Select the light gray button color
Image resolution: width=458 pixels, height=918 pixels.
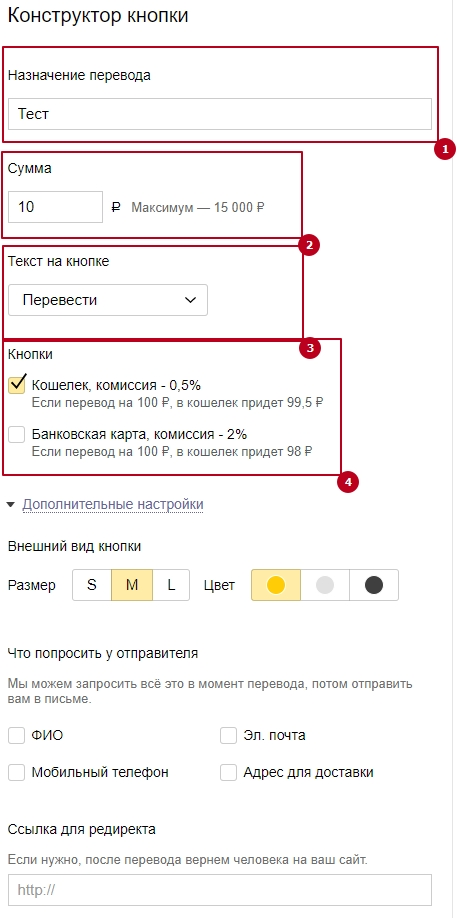(x=325, y=585)
